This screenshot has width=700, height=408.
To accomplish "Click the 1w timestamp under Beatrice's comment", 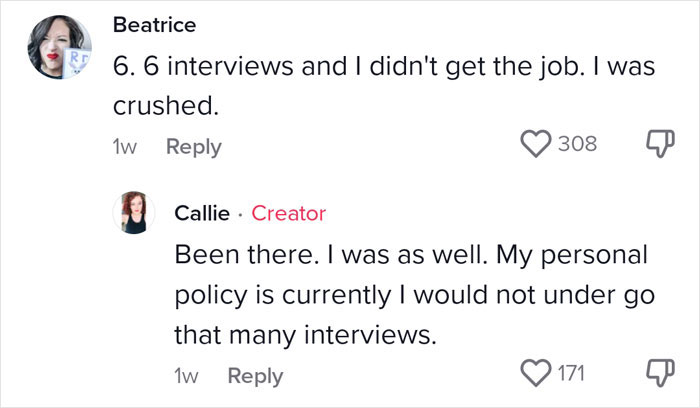I will click(124, 146).
